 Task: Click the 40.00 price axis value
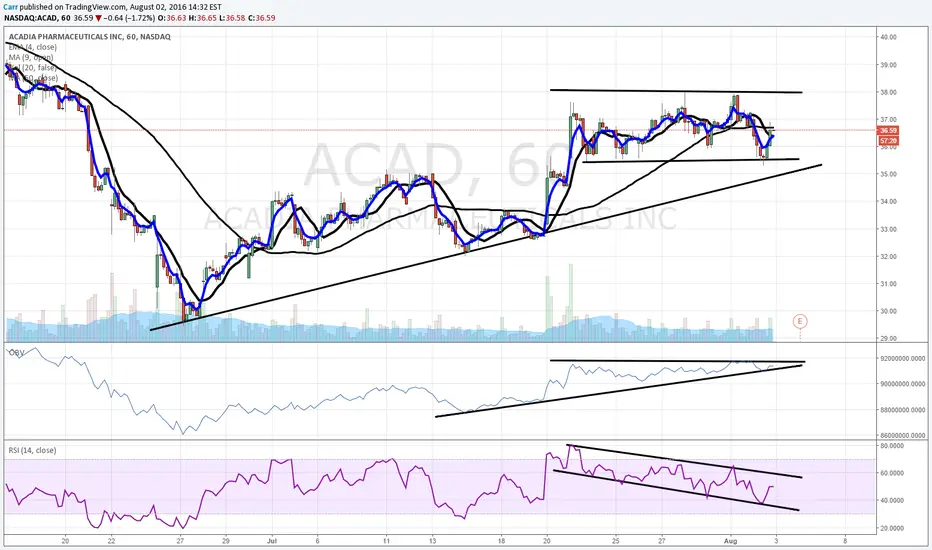889,37
